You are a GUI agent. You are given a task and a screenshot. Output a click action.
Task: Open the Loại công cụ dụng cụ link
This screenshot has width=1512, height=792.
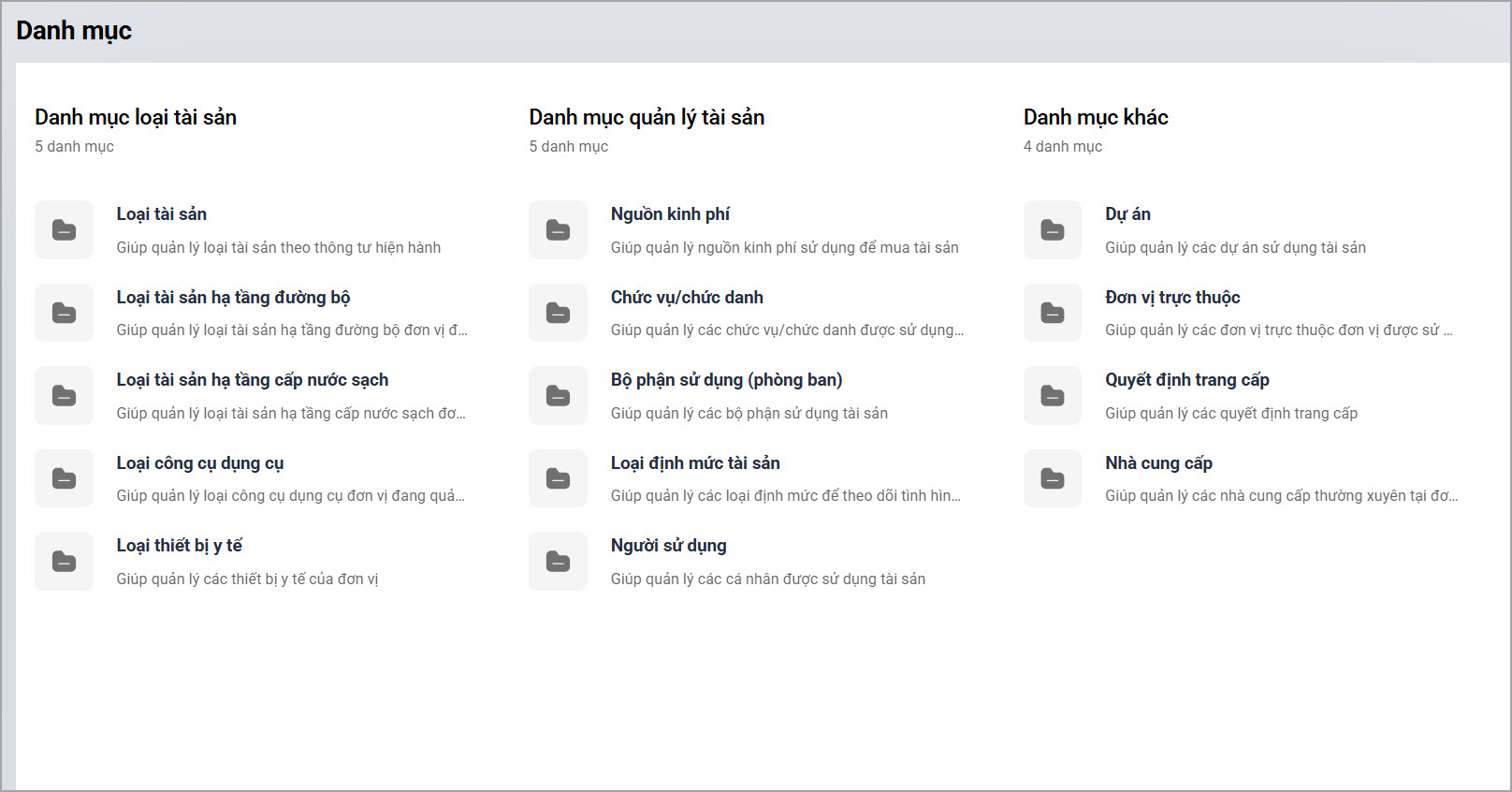[x=199, y=463]
